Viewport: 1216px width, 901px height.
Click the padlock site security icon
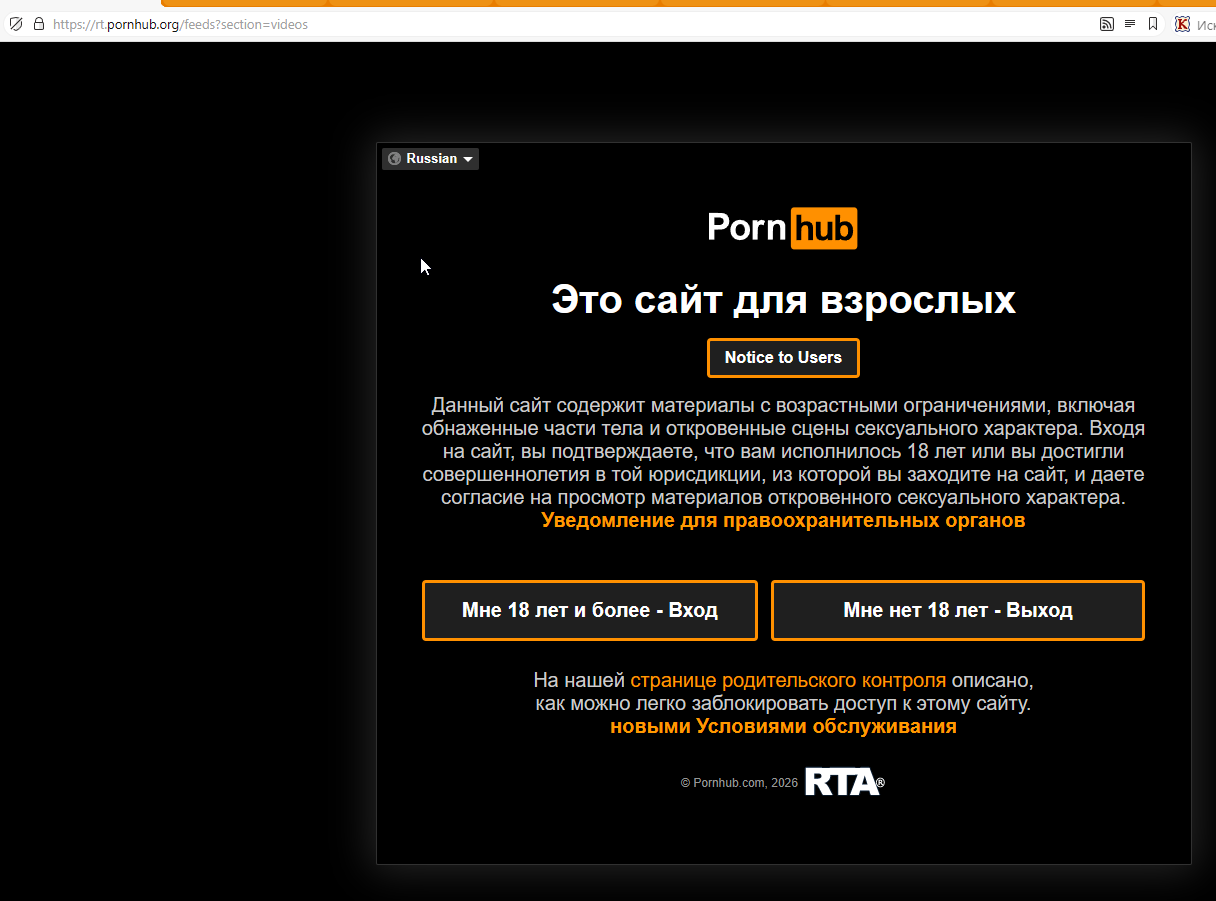(x=40, y=24)
